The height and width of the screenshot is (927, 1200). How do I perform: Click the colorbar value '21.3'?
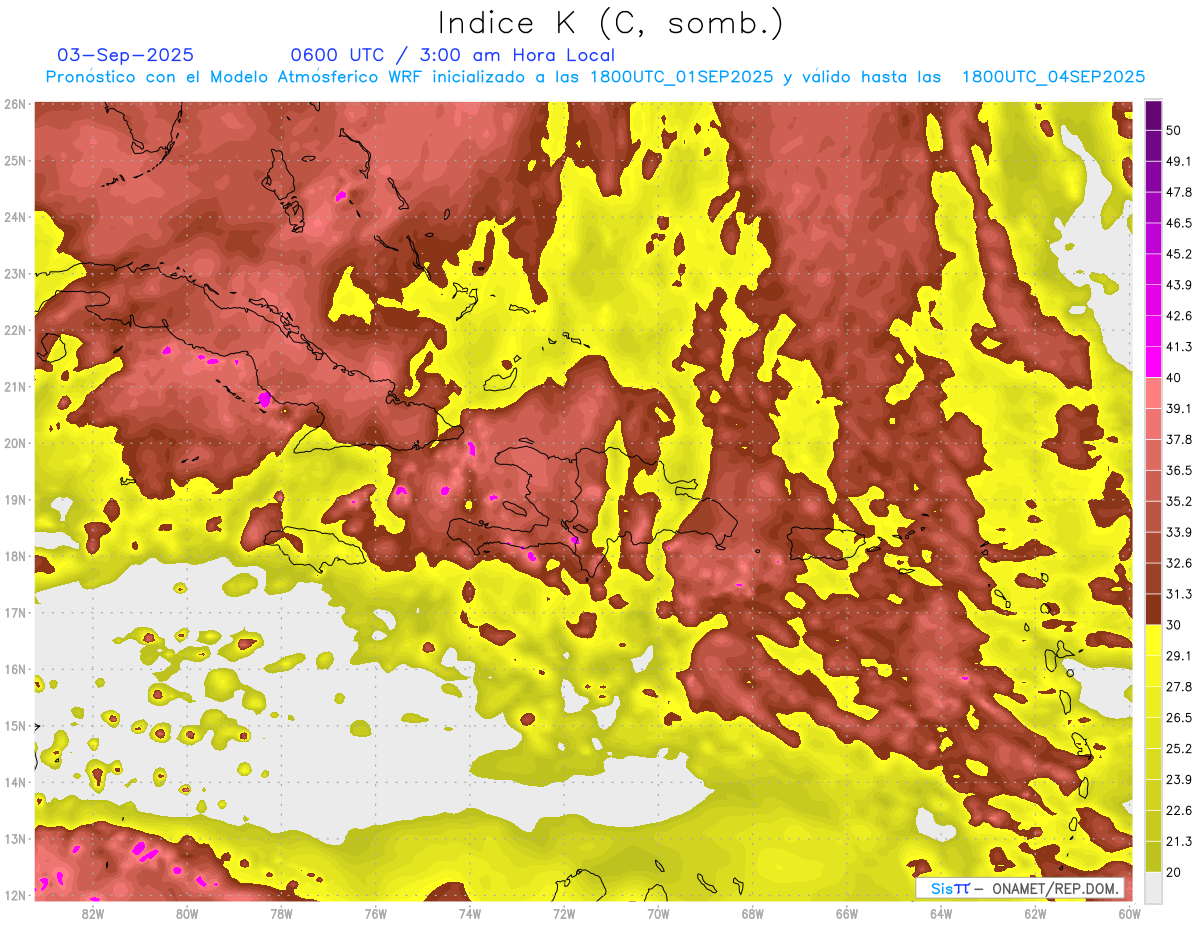[x=1178, y=842]
